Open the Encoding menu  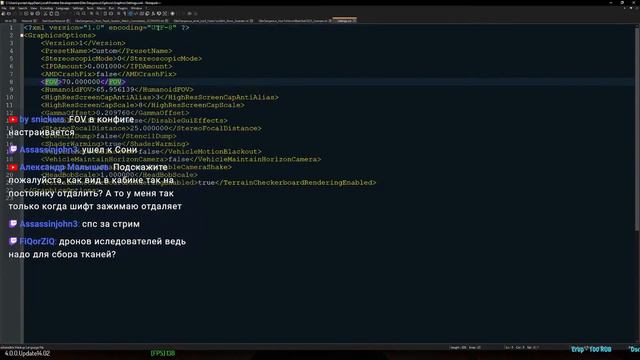tap(47, 8)
